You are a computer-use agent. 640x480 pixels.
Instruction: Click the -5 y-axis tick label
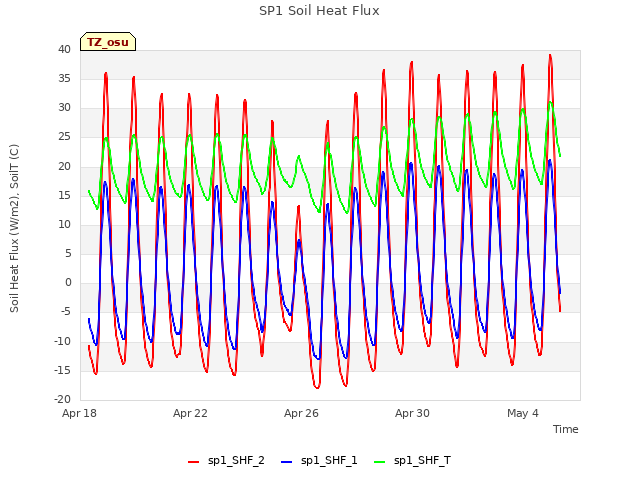pyautogui.click(x=66, y=312)
